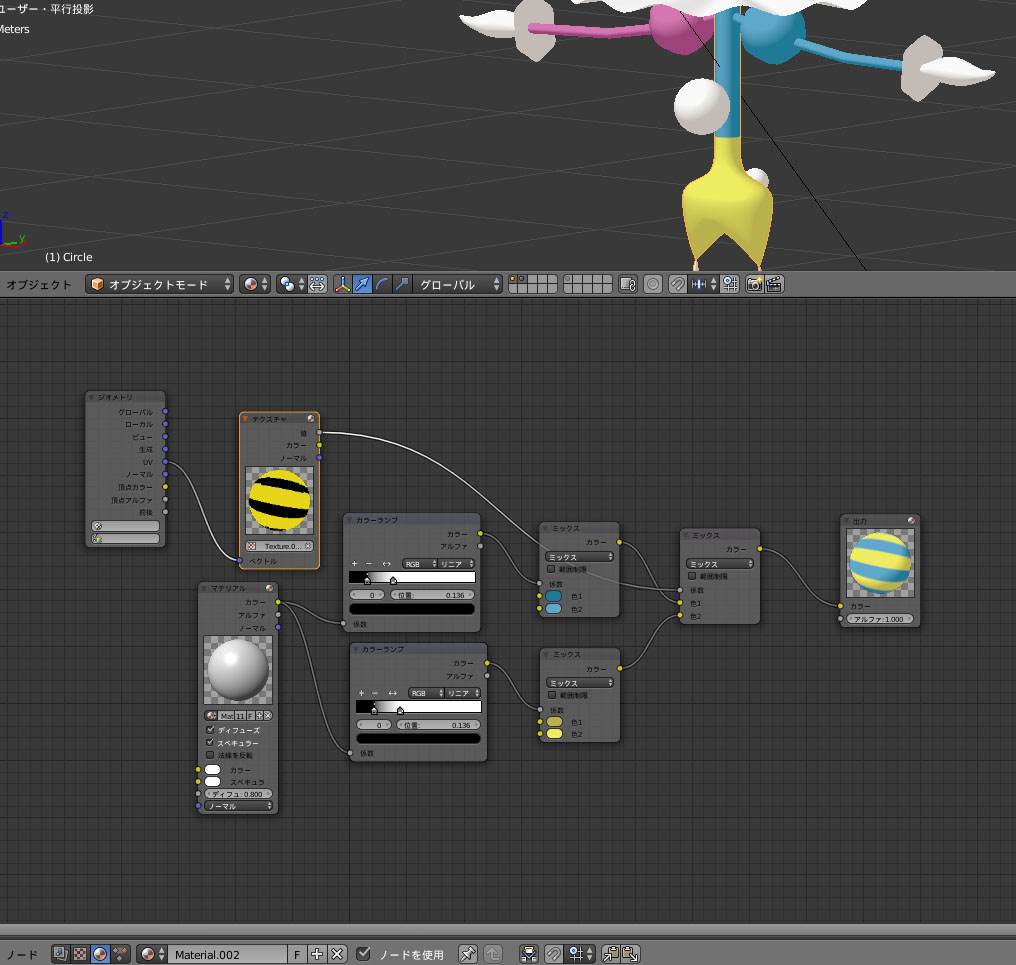Click the pin node tree icon
This screenshot has width=1016, height=965.
[468, 953]
